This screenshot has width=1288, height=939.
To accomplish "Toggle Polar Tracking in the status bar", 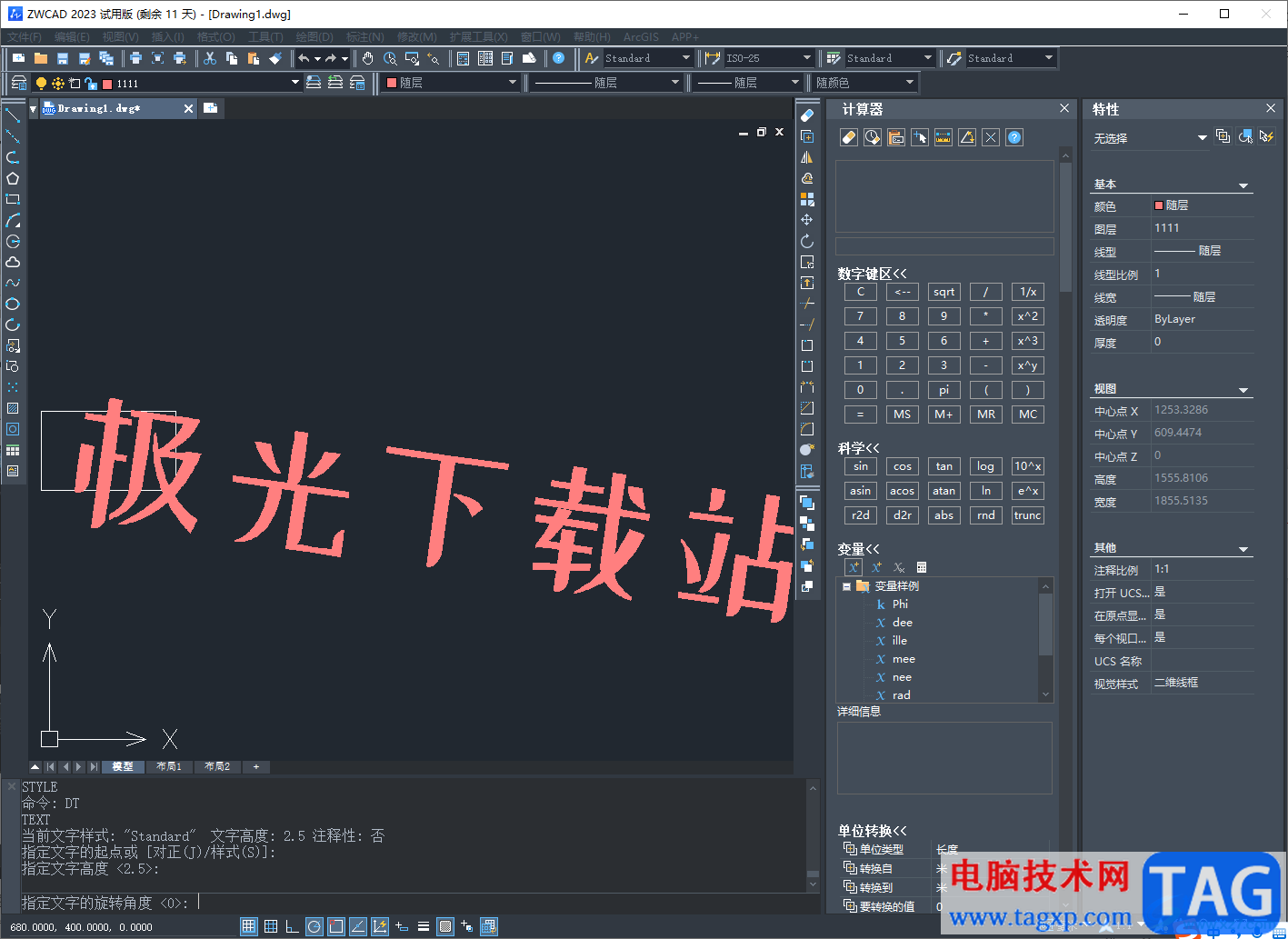I will [x=314, y=926].
